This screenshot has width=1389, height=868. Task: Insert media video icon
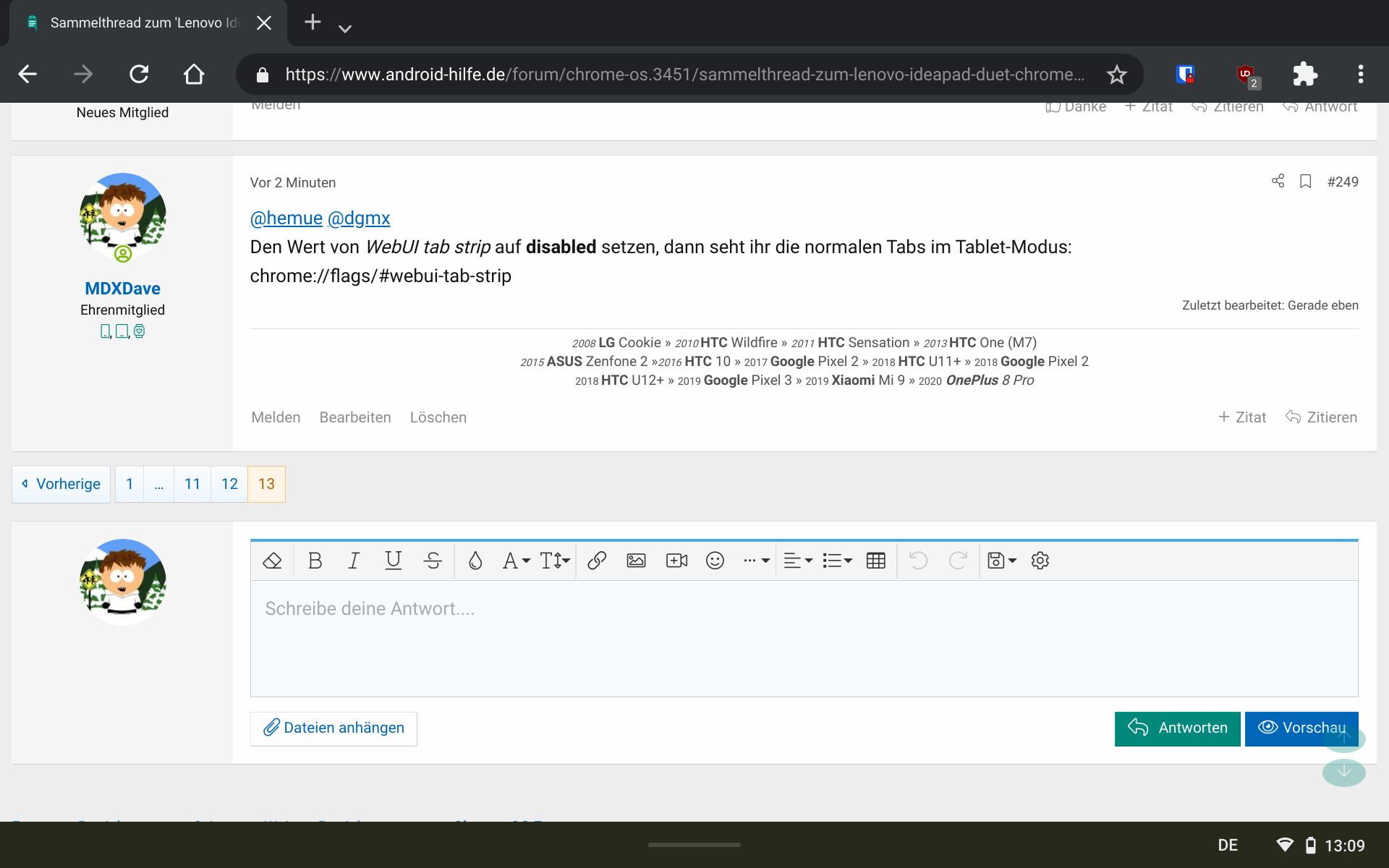point(676,561)
